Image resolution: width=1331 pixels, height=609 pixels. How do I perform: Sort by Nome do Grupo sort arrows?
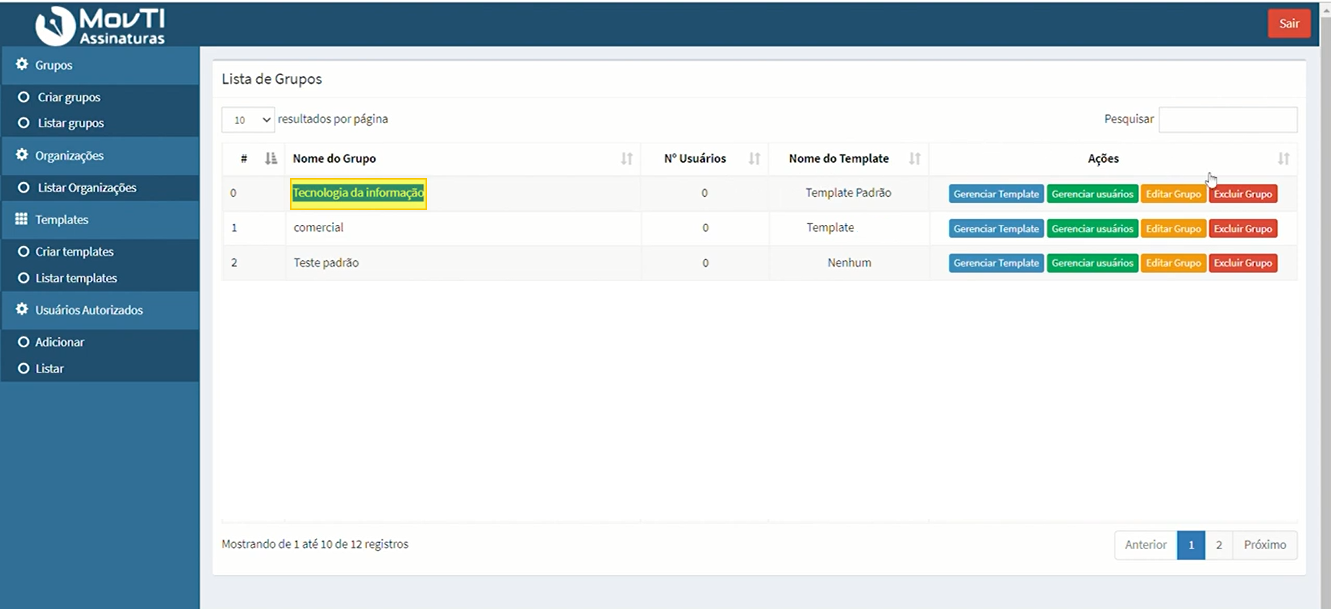point(627,158)
